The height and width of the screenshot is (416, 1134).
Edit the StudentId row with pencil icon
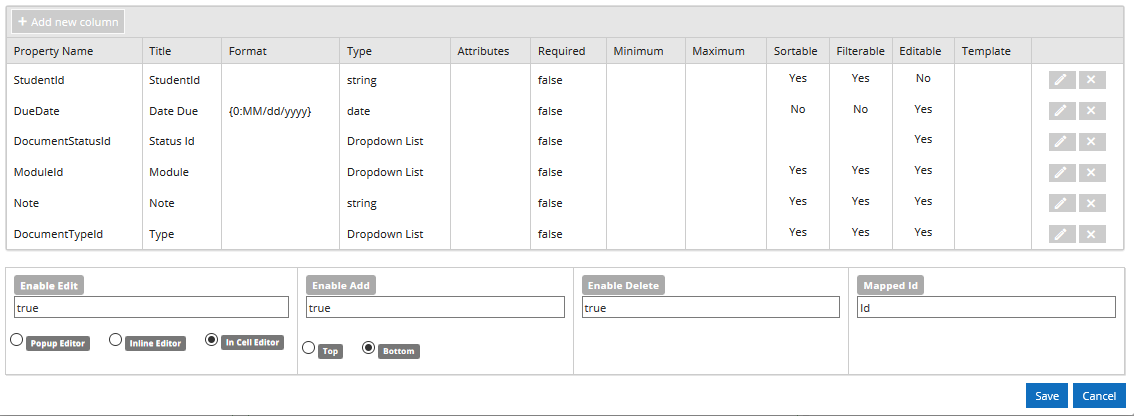pos(1062,80)
